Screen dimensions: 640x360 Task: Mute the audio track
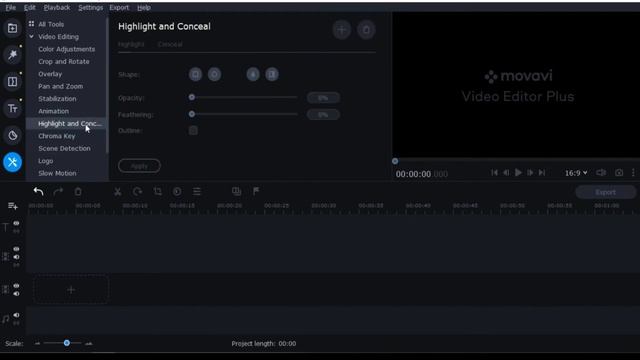point(16,315)
